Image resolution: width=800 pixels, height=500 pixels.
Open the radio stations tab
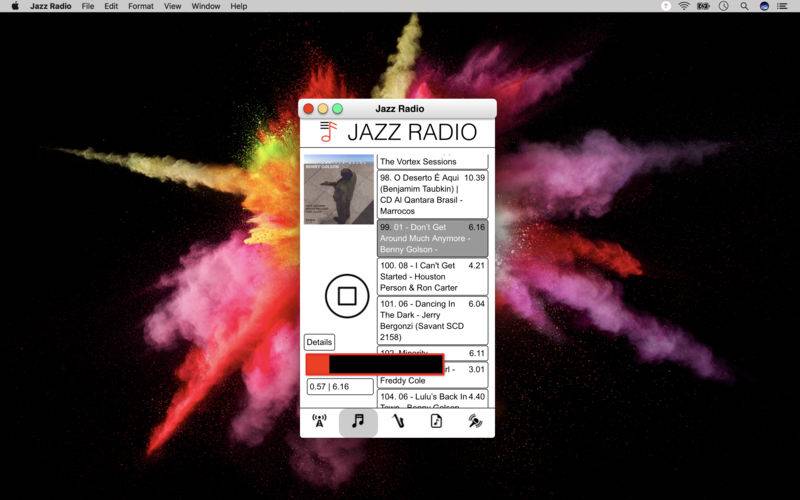point(319,421)
